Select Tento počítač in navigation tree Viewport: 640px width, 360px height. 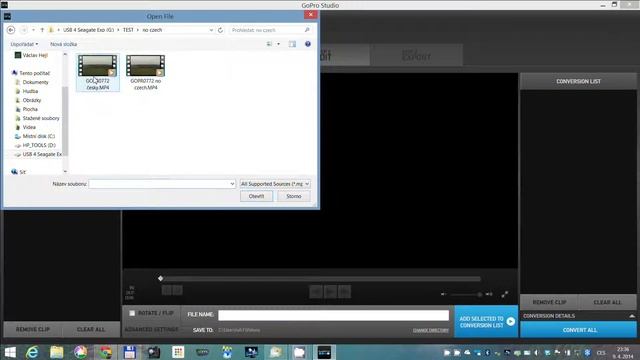click(34, 73)
